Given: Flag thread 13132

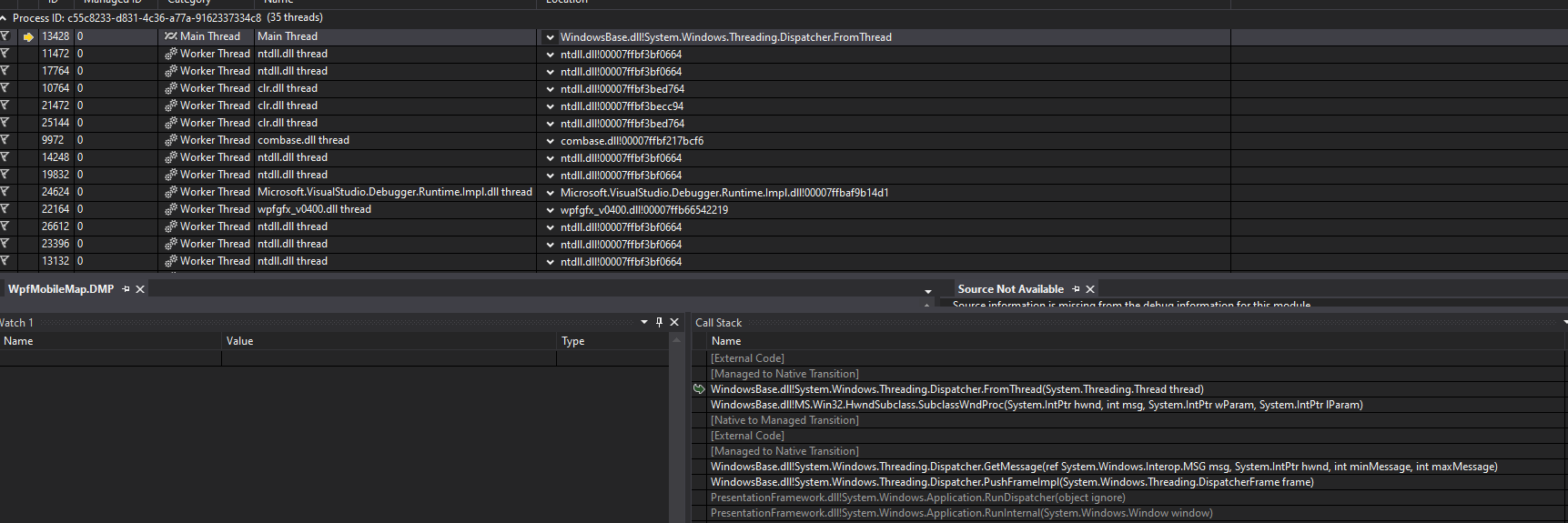Looking at the screenshot, I should pos(5,261).
